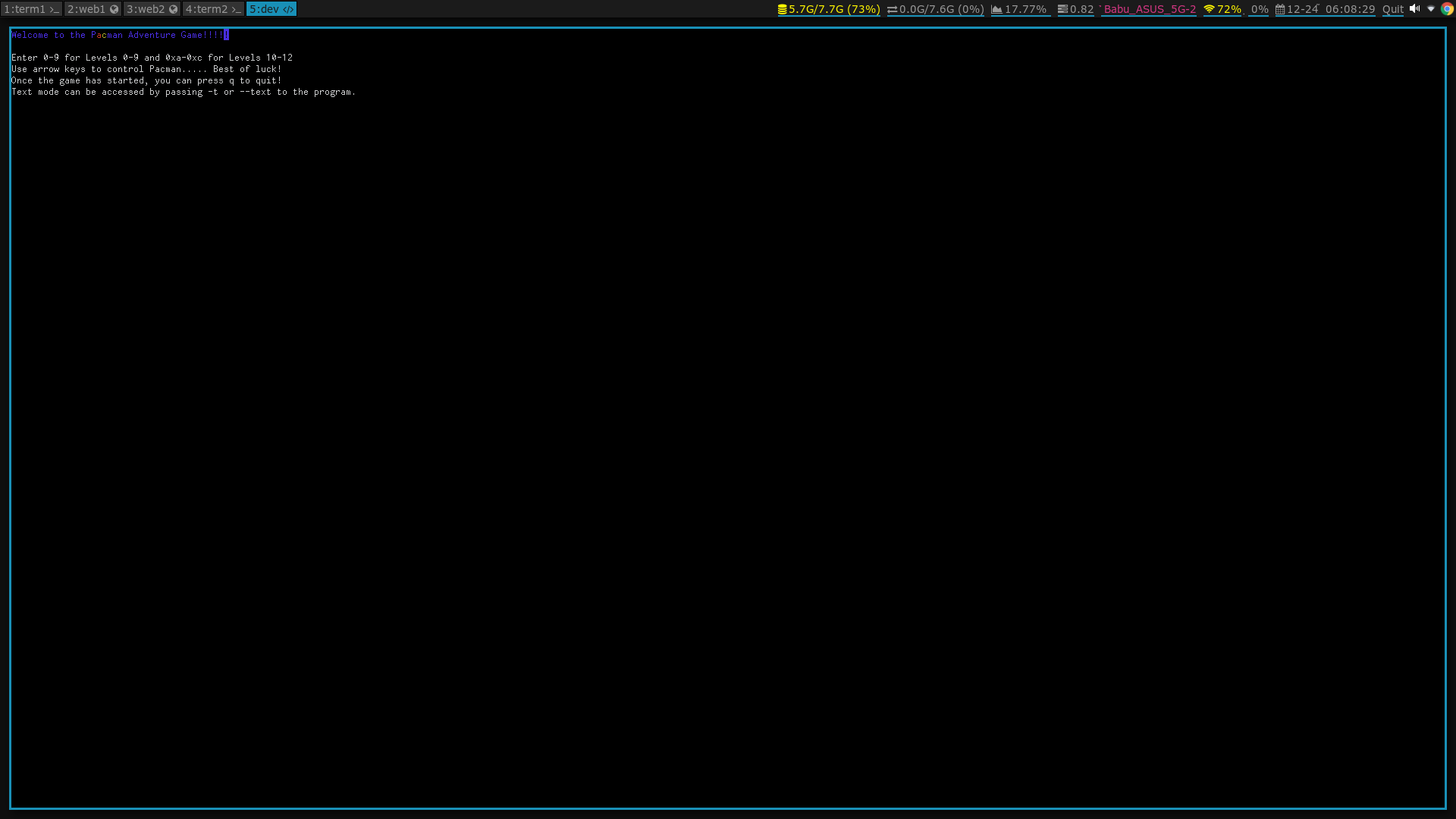Launch Chrome from the system tray icon
This screenshot has width=1456, height=819.
click(1447, 9)
